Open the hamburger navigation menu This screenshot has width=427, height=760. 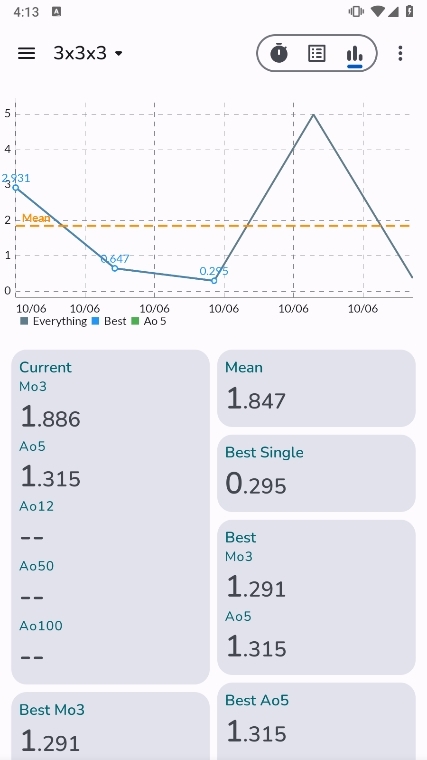click(x=27, y=53)
